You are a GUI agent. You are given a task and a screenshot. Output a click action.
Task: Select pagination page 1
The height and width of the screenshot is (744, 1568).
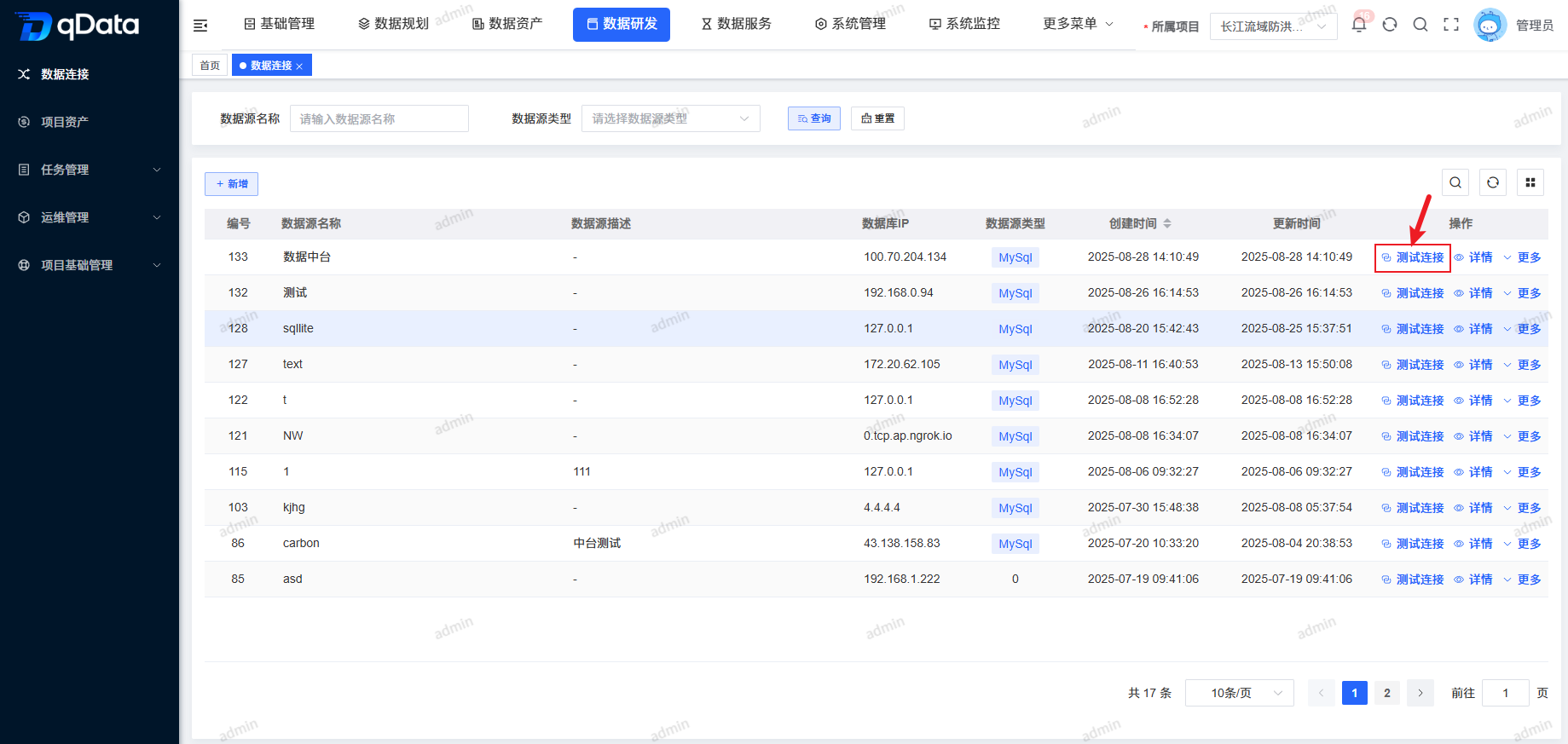(1355, 693)
